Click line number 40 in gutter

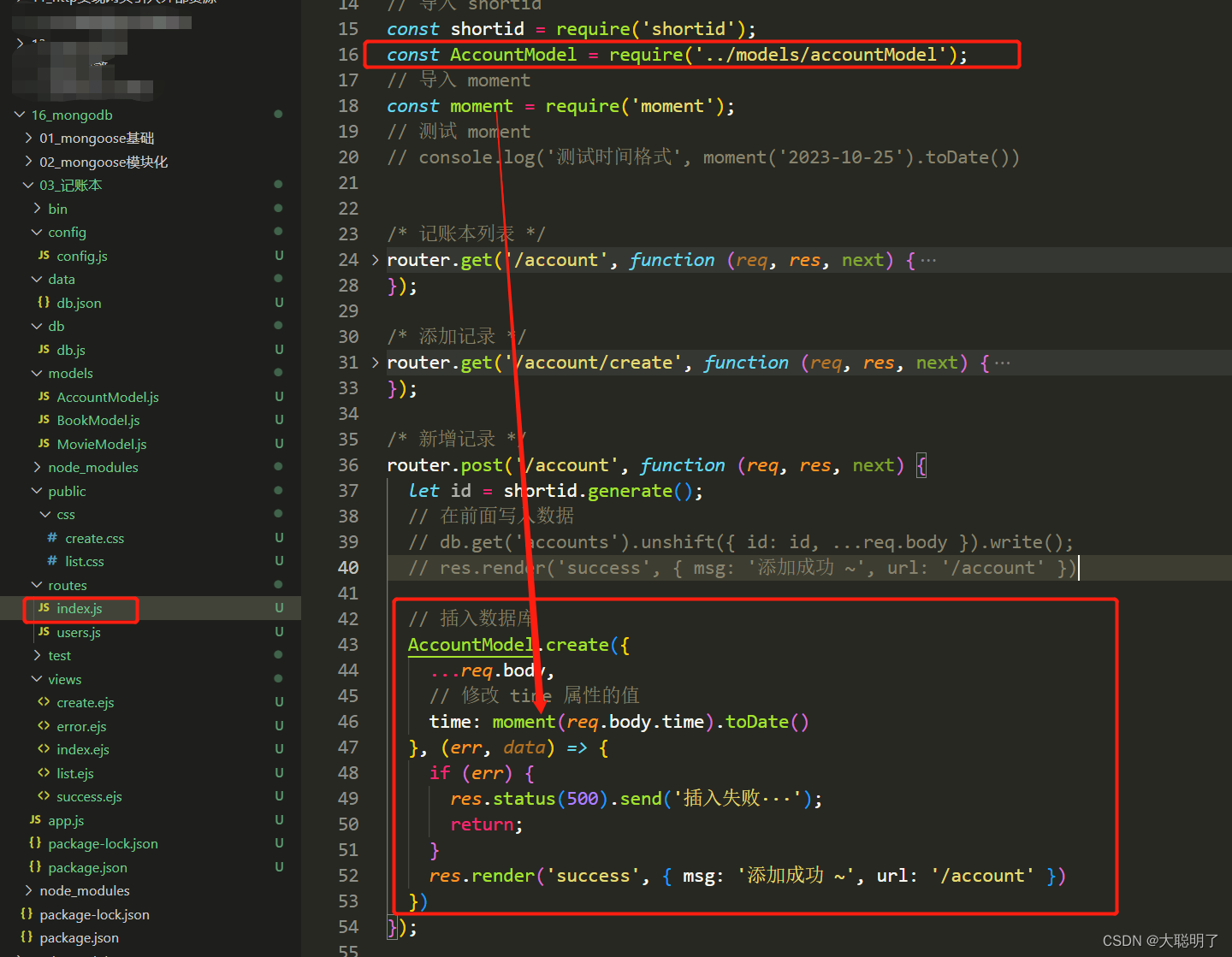pyautogui.click(x=348, y=568)
